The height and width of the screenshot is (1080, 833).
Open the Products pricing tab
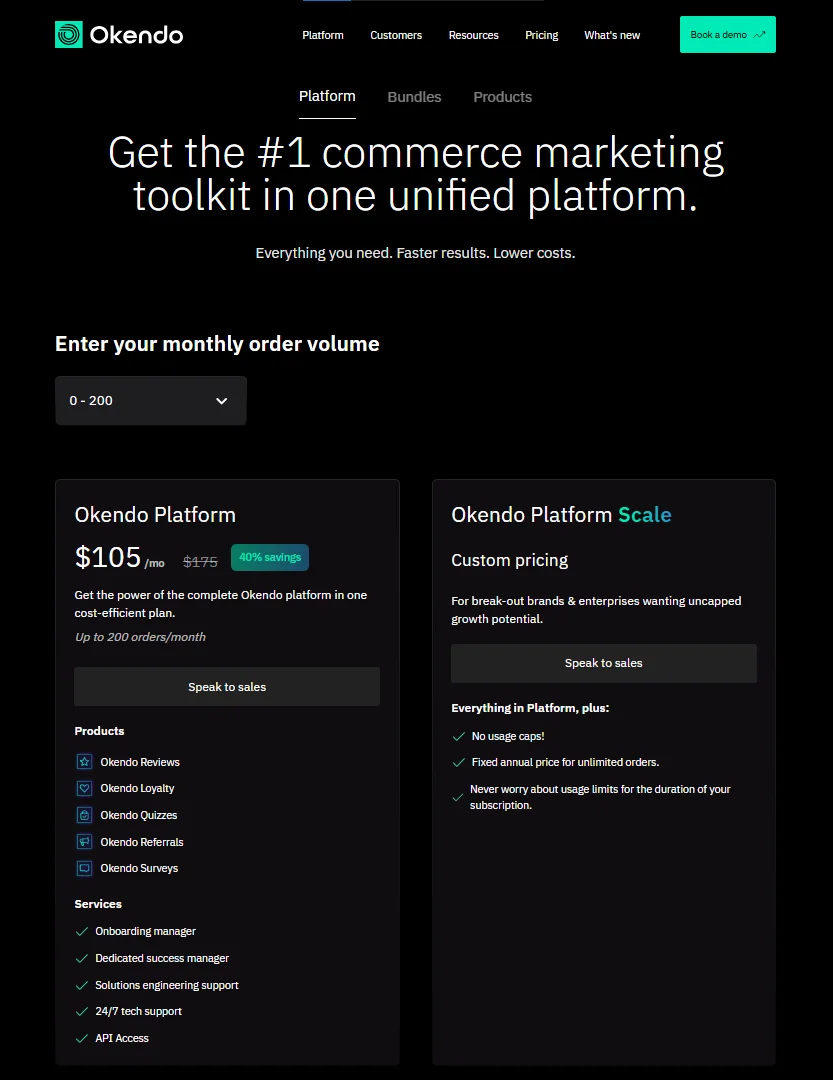(x=502, y=96)
